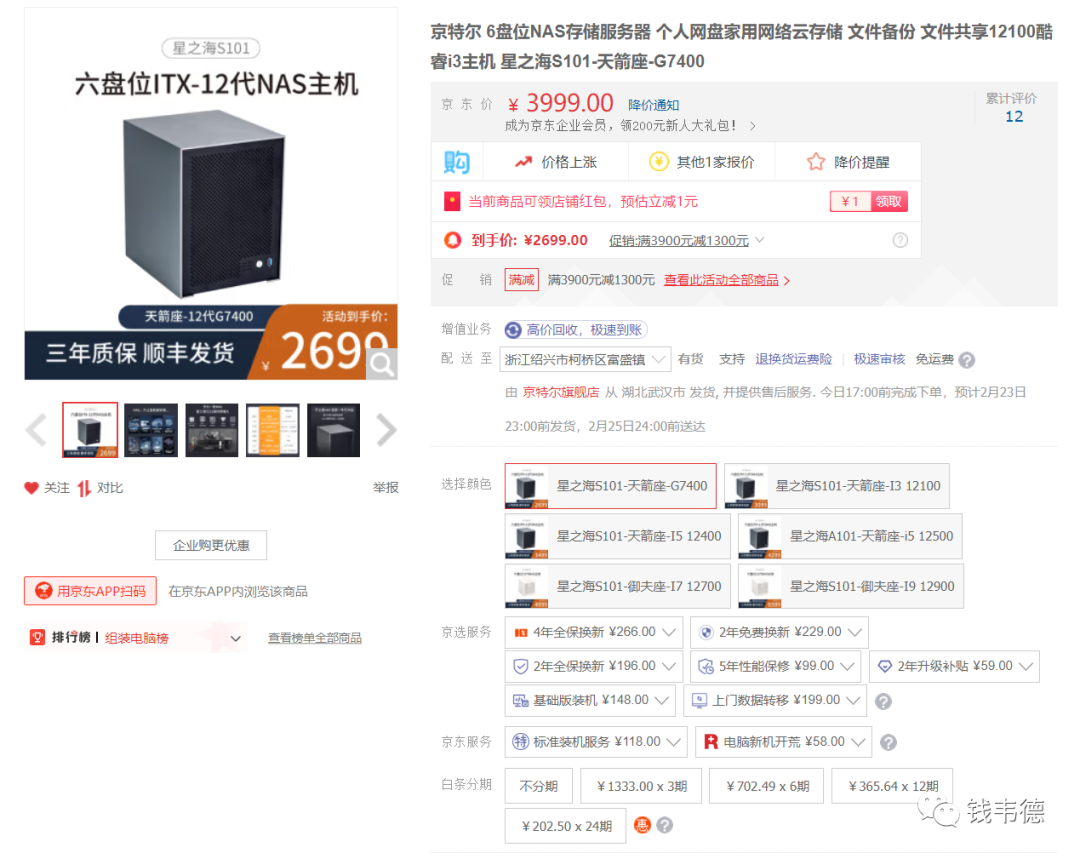Screen dimensions: 1080x859
Task: Click the star icon for 降价提醒
Action: [816, 162]
